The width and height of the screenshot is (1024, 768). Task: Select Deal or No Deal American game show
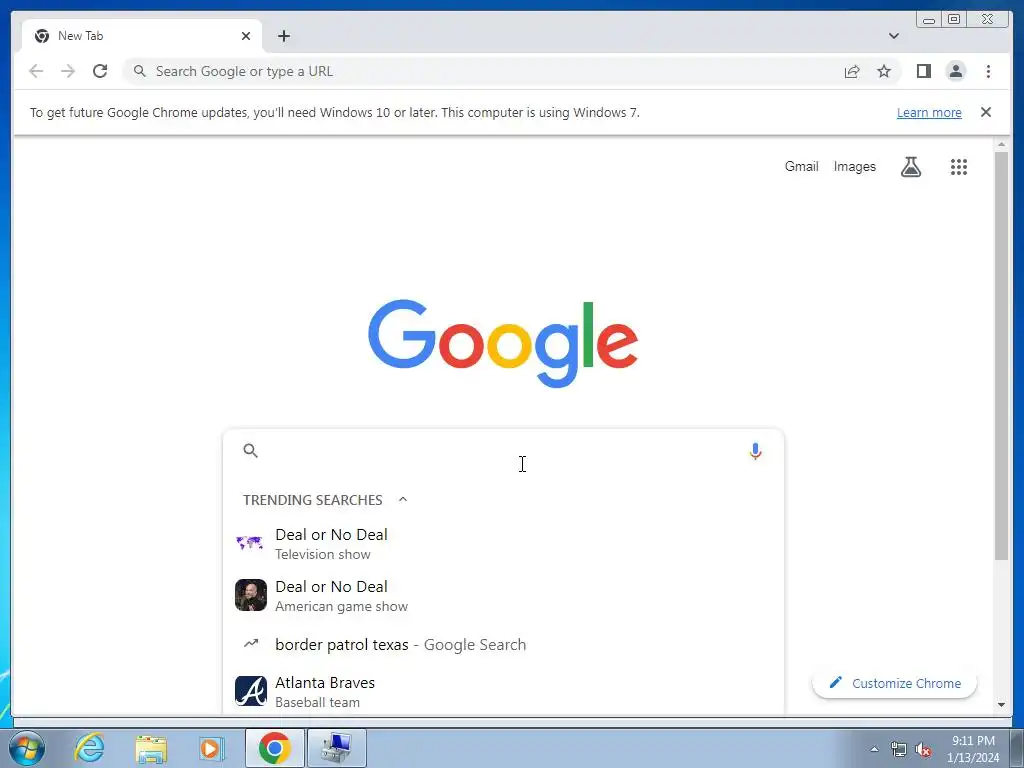(503, 596)
